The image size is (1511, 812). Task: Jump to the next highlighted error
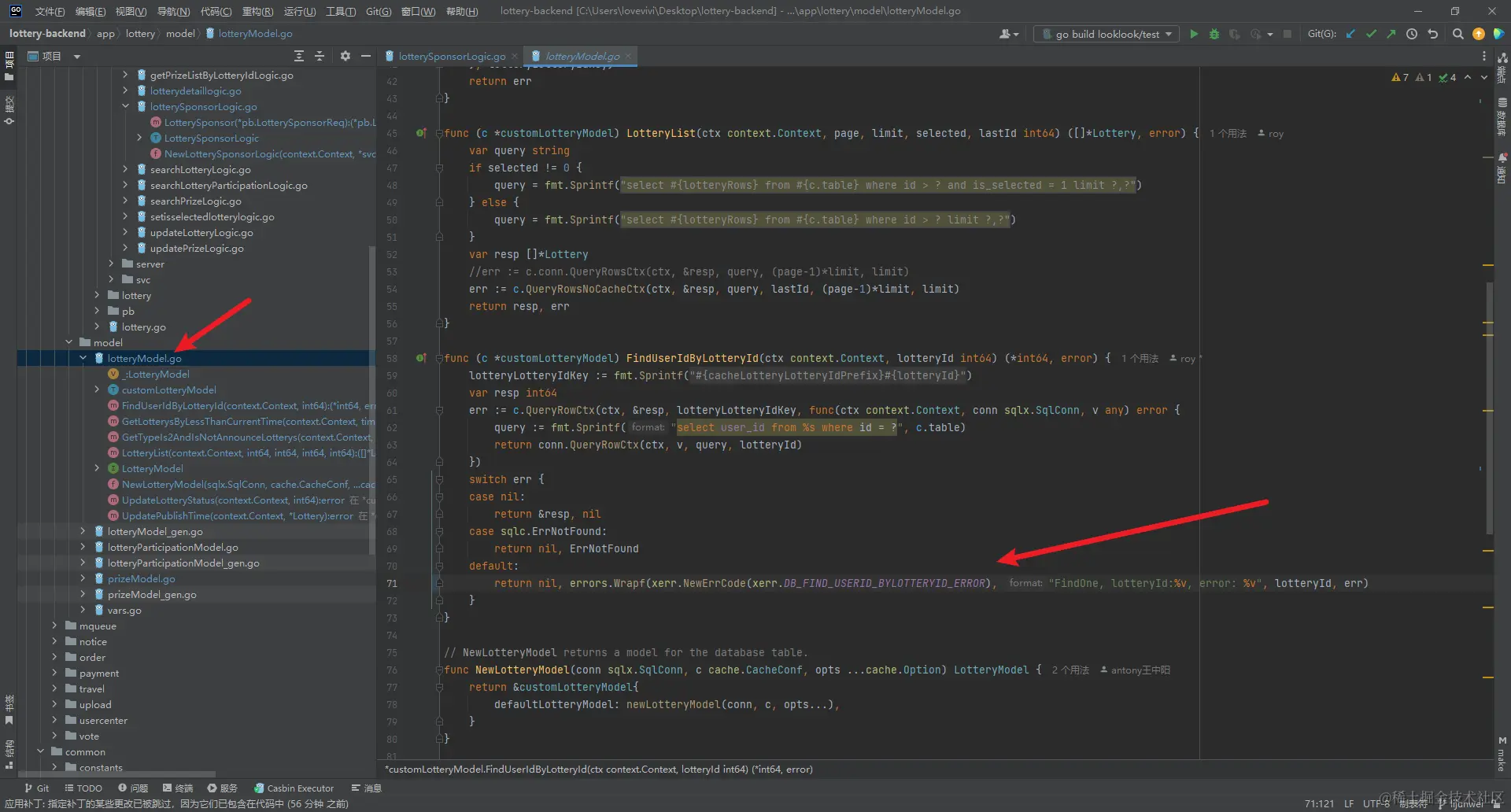click(1484, 77)
